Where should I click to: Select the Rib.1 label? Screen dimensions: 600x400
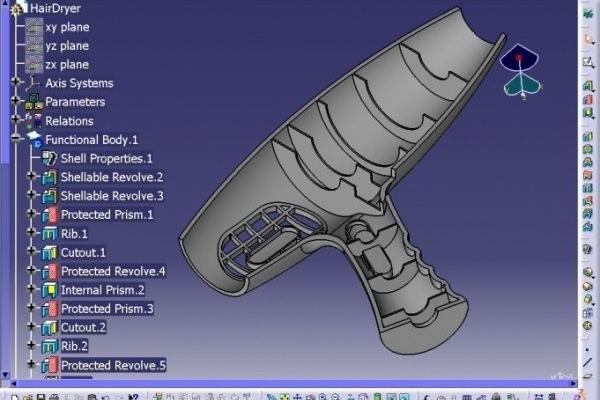point(74,233)
